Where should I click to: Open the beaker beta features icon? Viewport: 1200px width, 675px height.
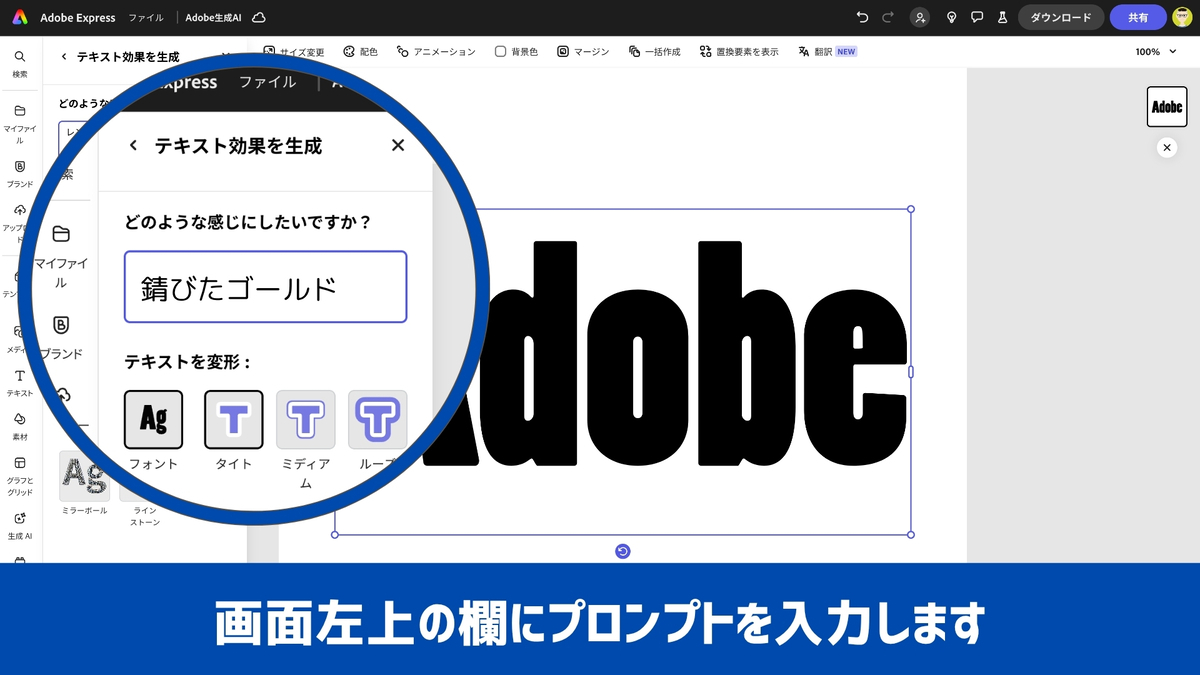pos(1003,17)
